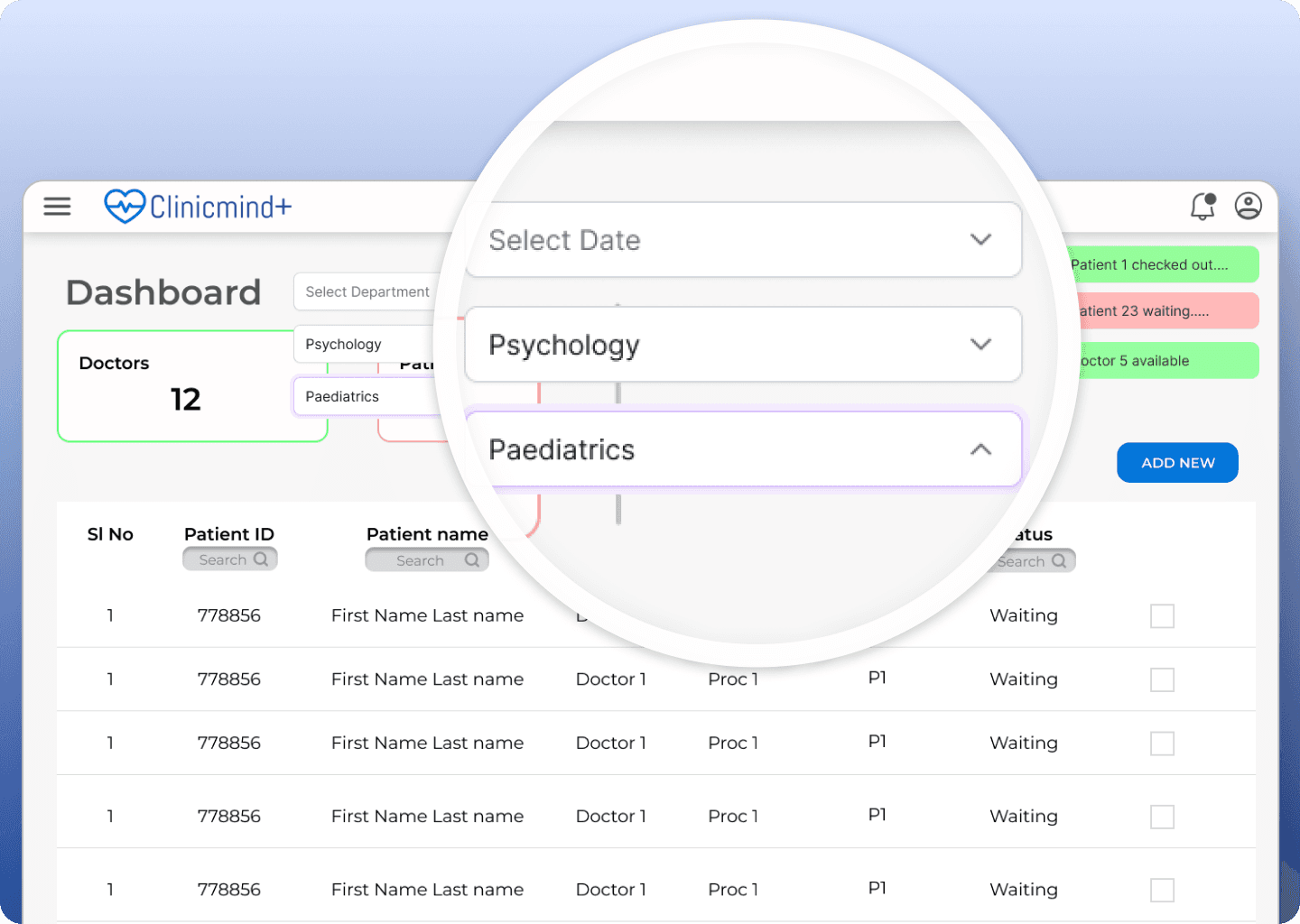Screen dimensions: 1300x924
Task: Select 'Doctor 1' in the second row
Action: pyautogui.click(x=611, y=679)
